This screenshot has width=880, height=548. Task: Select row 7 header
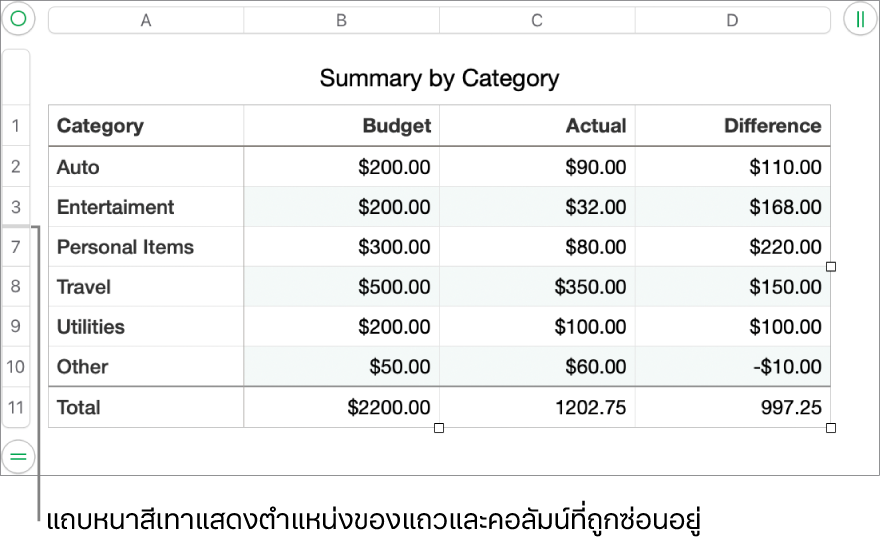pos(16,247)
